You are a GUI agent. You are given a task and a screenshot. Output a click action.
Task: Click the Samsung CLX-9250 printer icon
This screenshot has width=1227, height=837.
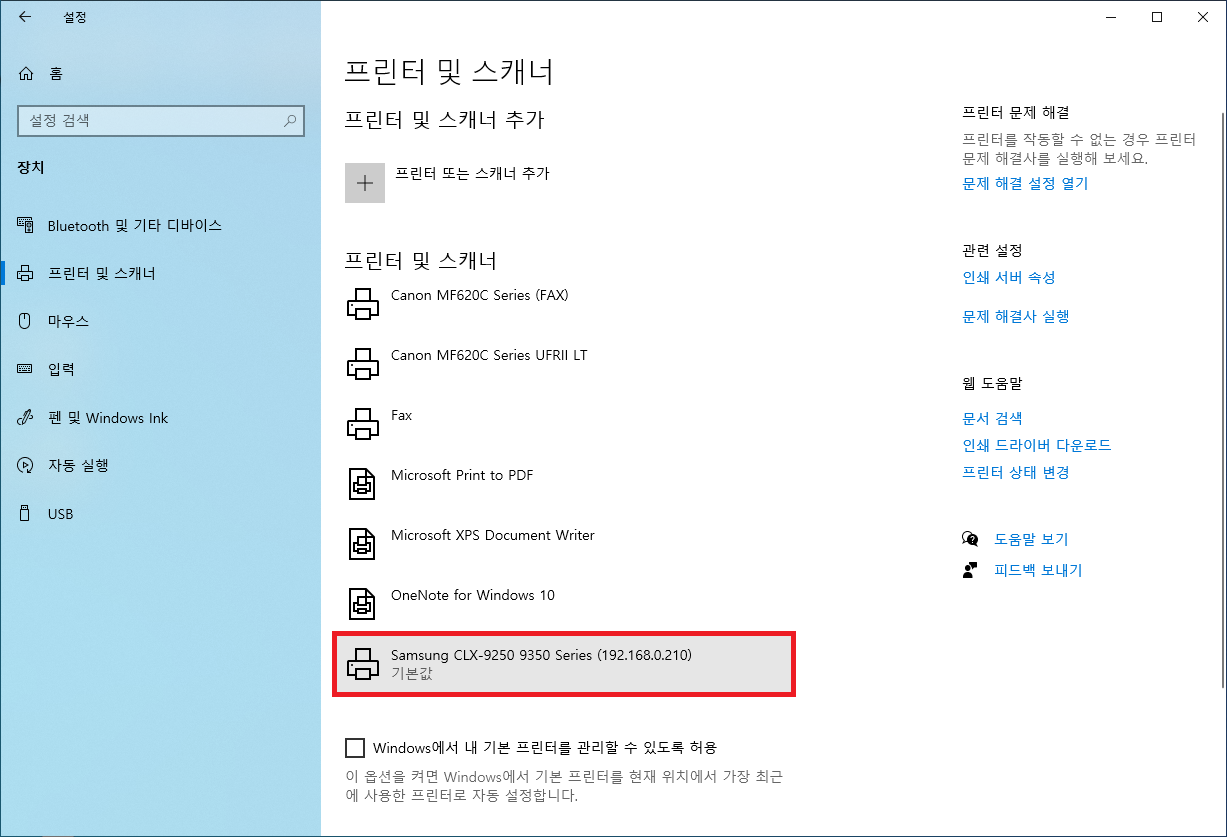coord(363,664)
